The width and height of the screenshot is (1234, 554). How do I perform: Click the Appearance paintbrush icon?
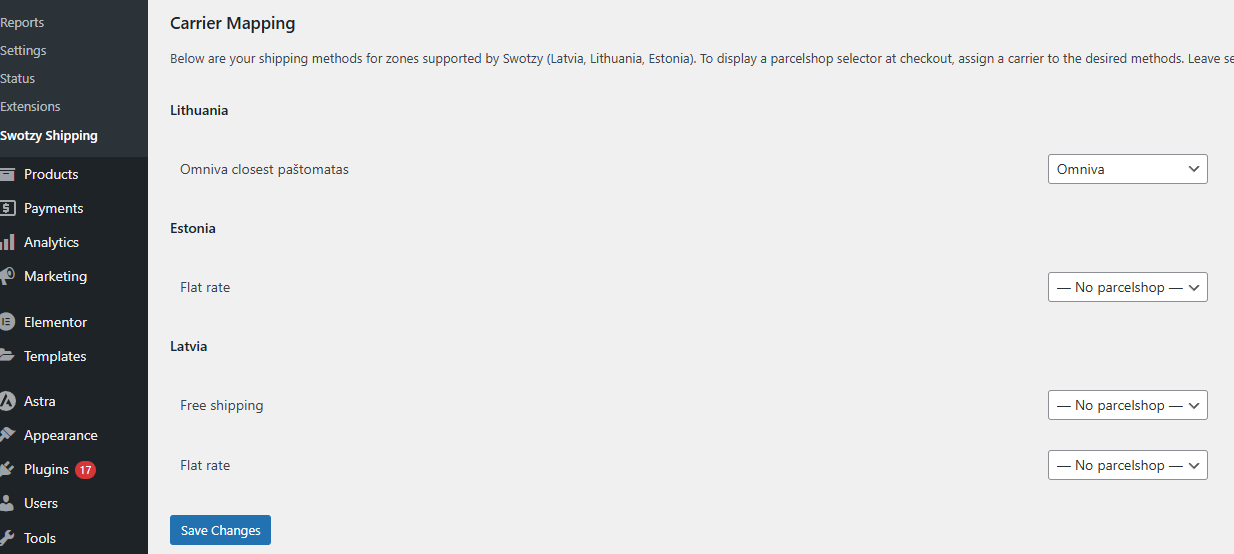[6, 435]
